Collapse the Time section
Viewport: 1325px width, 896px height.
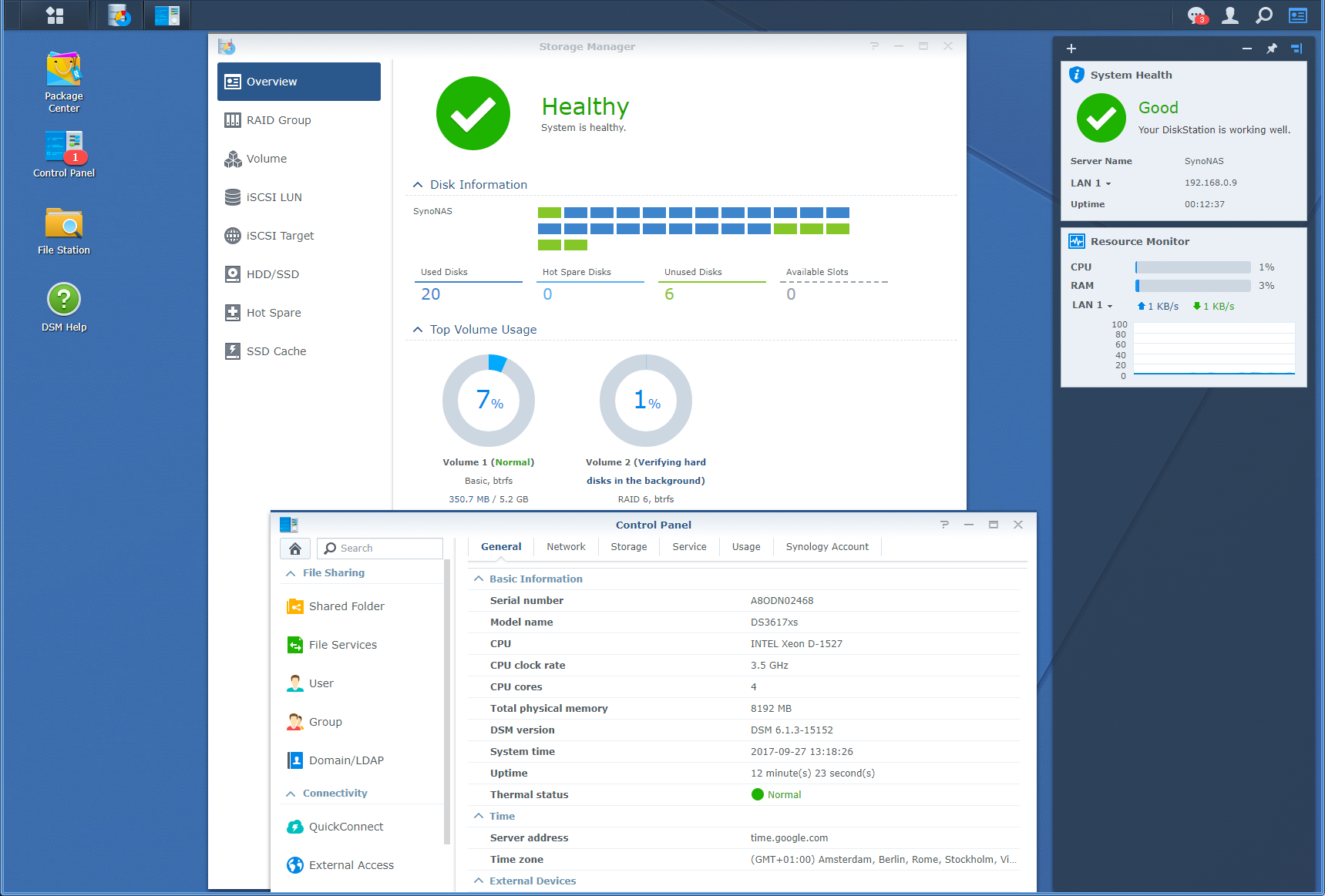point(479,817)
